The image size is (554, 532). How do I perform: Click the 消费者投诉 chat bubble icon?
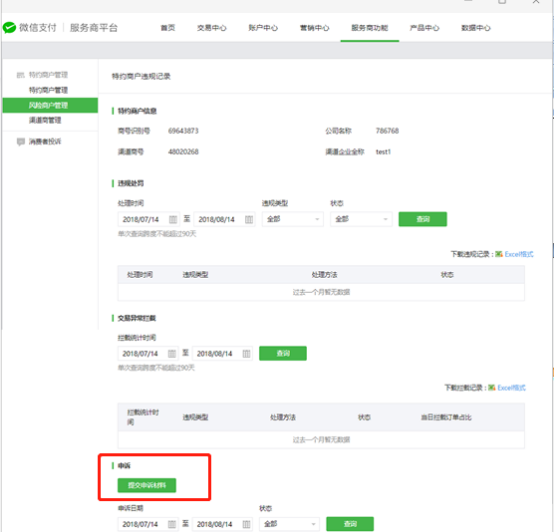coord(21,142)
